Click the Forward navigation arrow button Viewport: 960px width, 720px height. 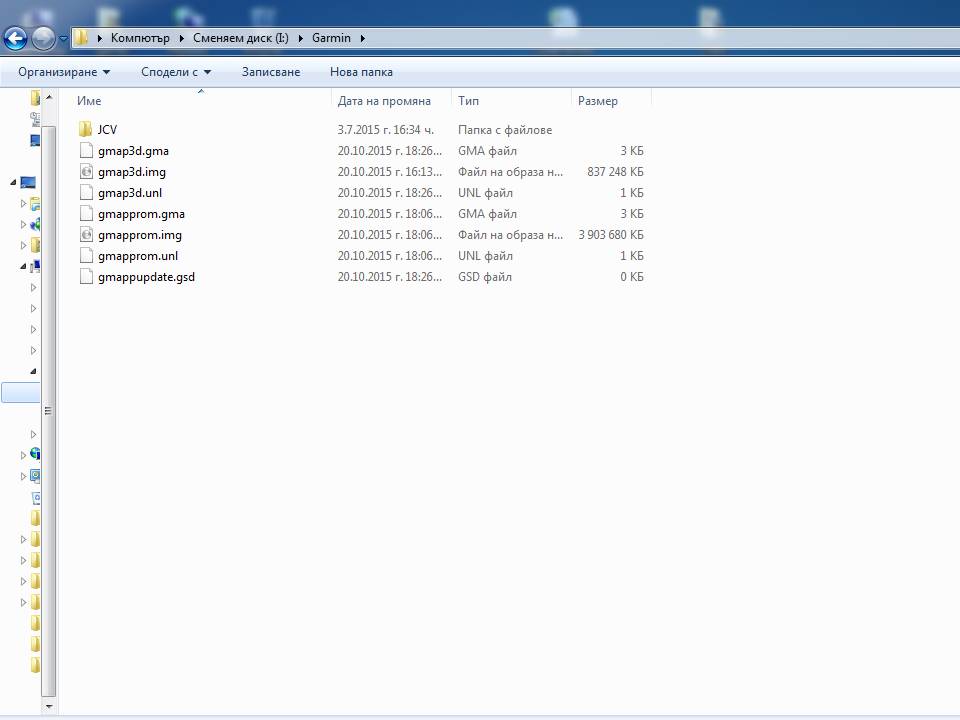pos(43,39)
